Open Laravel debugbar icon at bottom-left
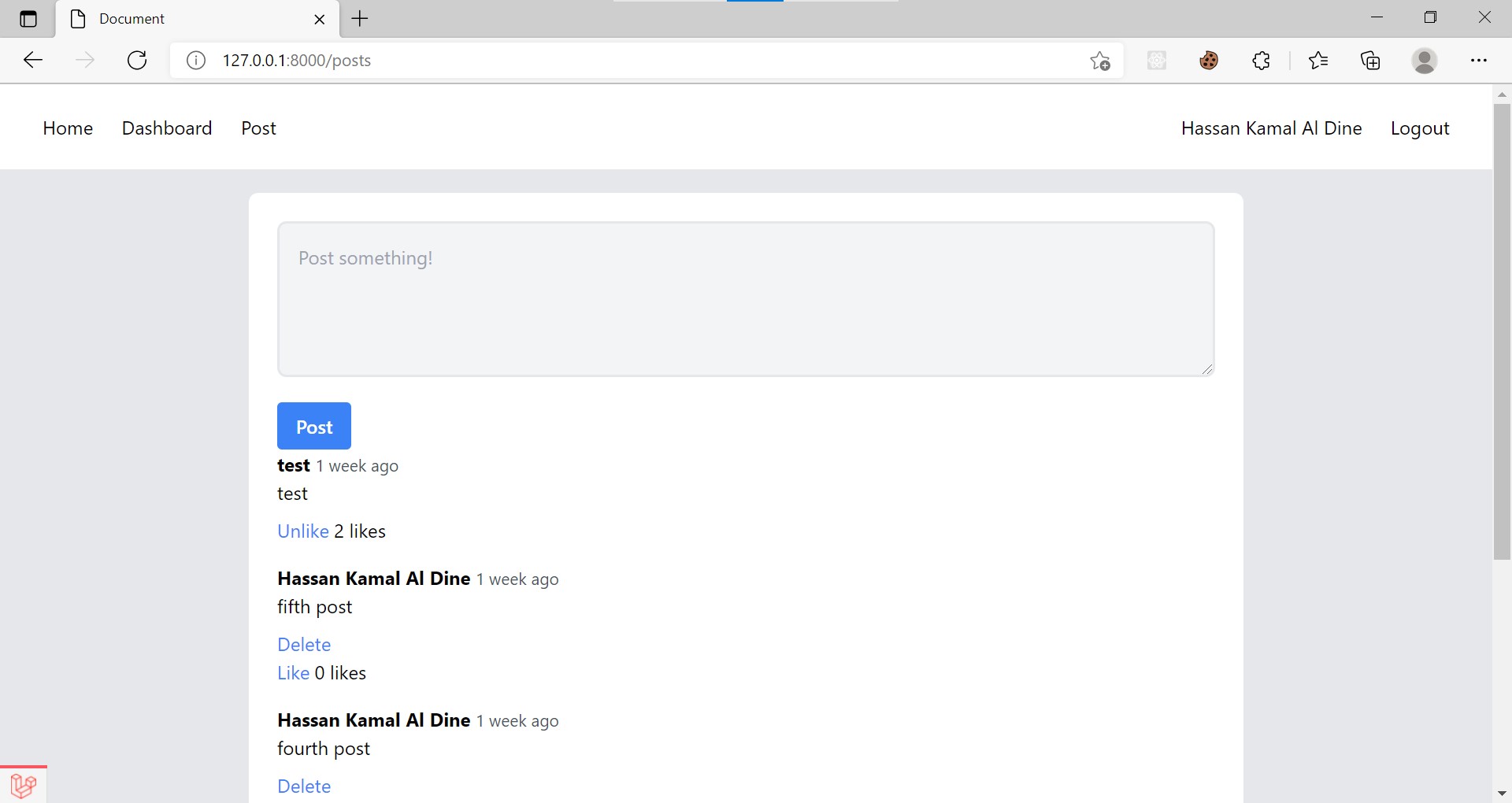 point(24,785)
